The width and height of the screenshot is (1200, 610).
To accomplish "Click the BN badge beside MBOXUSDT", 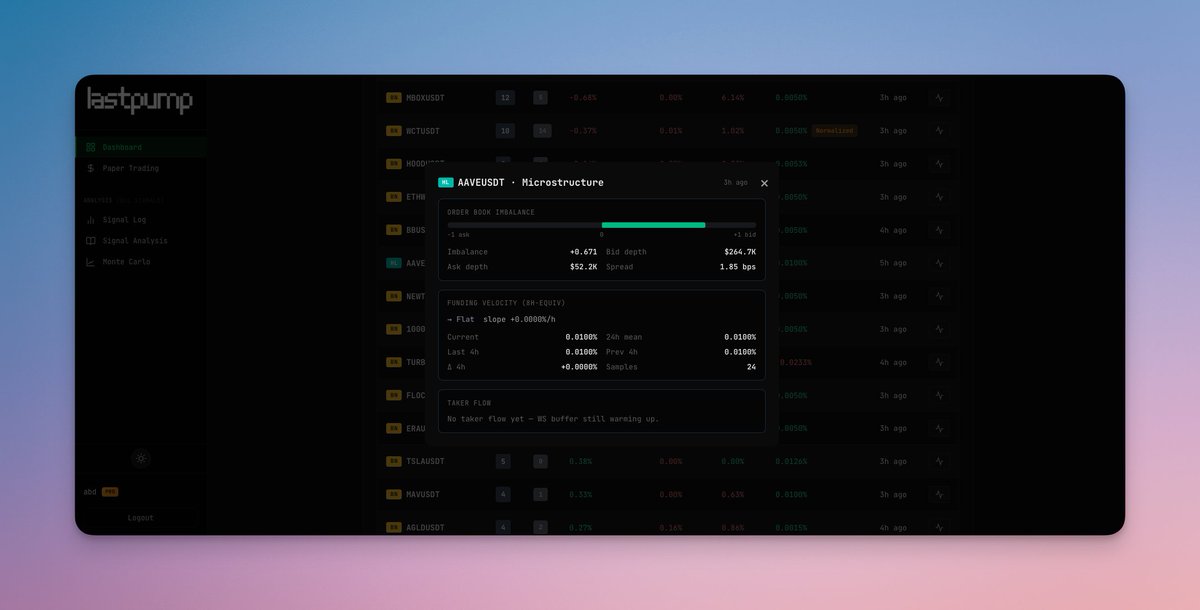I will click(394, 98).
